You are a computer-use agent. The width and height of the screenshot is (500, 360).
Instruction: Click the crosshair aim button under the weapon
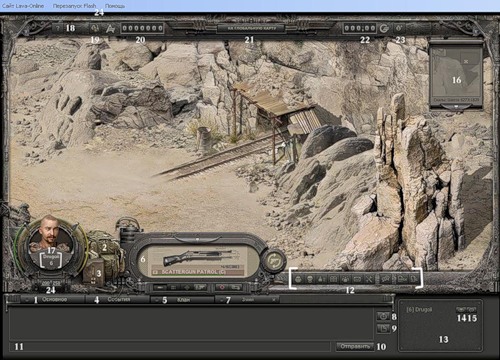[x=186, y=287]
